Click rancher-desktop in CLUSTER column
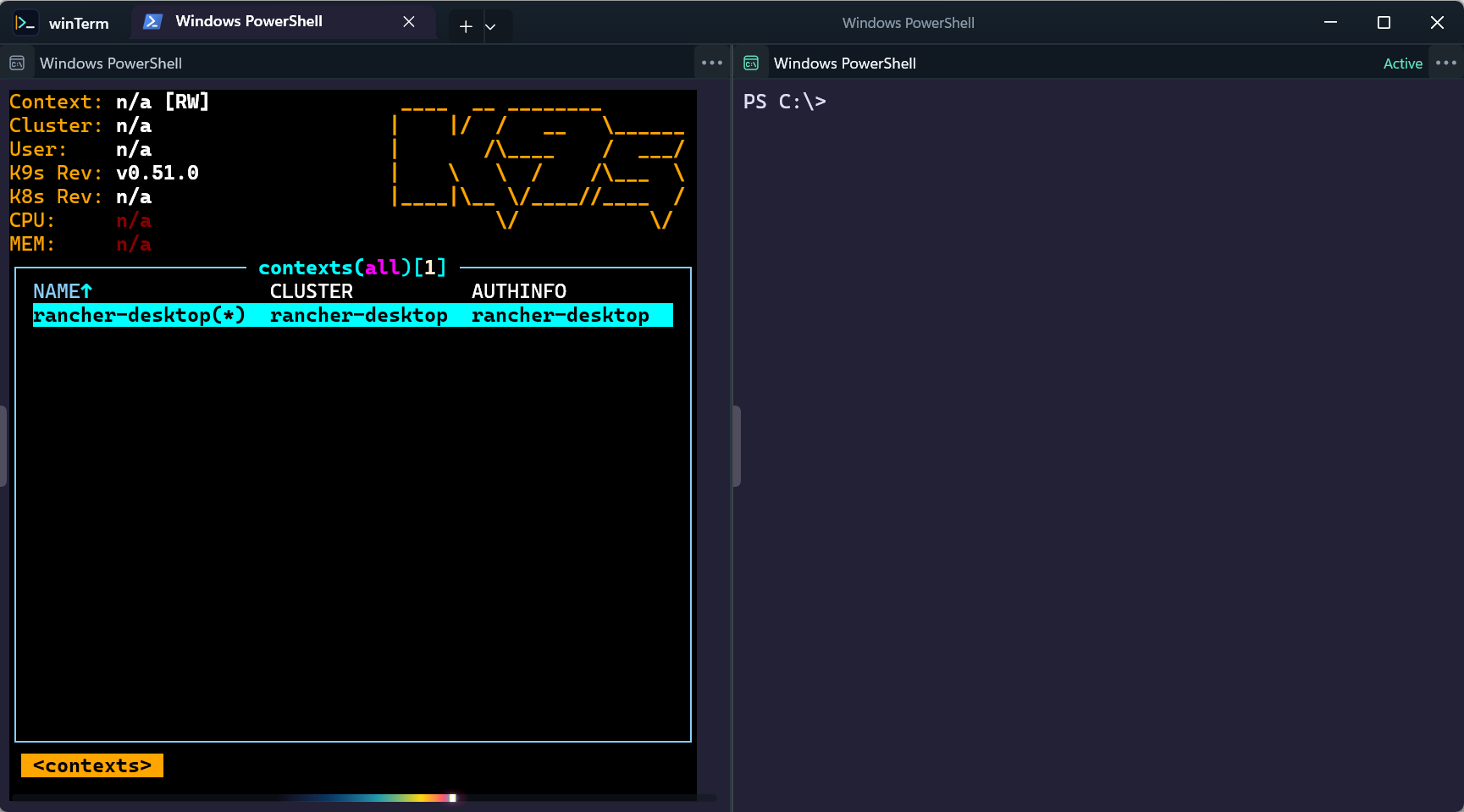The width and height of the screenshot is (1464, 812). pos(359,315)
